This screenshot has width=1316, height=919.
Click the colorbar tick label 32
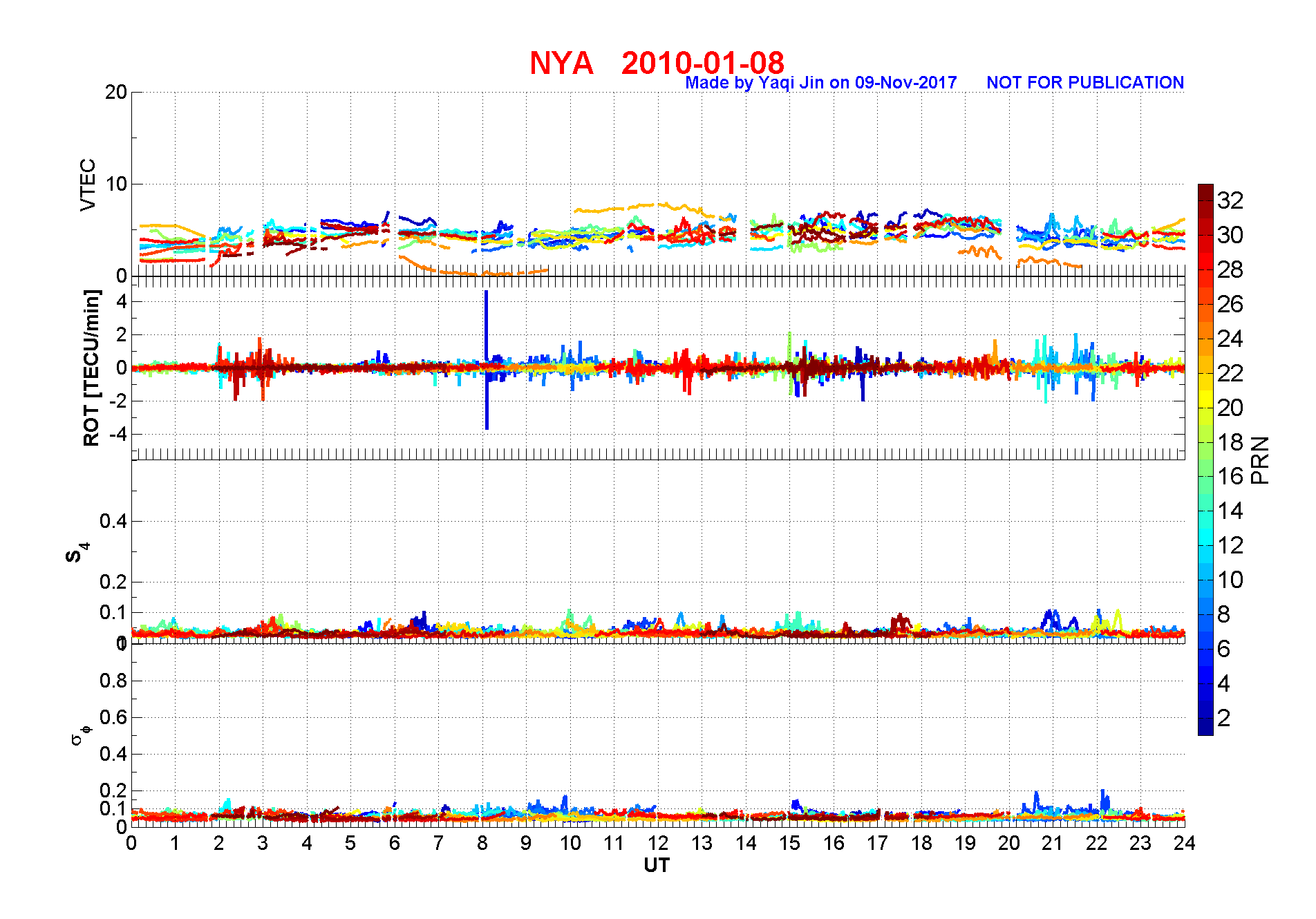1230,200
